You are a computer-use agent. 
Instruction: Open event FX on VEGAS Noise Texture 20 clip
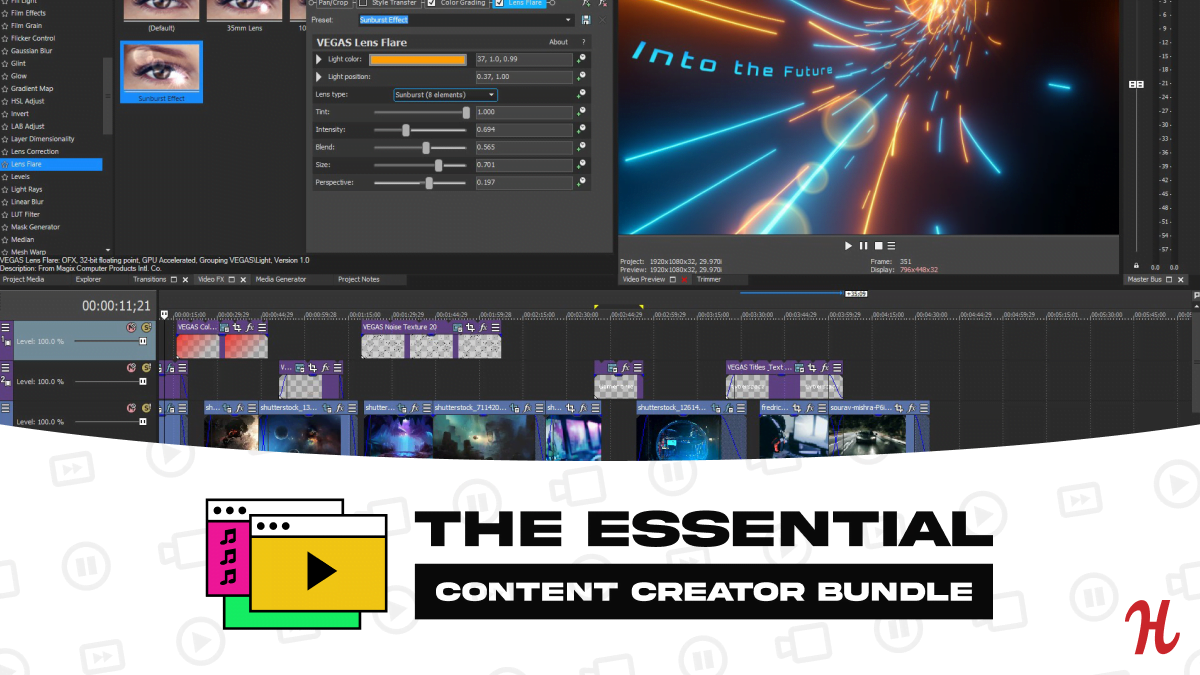pos(483,327)
